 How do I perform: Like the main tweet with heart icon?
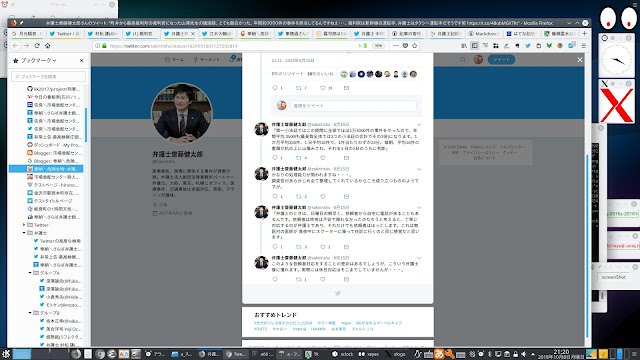coord(322,88)
